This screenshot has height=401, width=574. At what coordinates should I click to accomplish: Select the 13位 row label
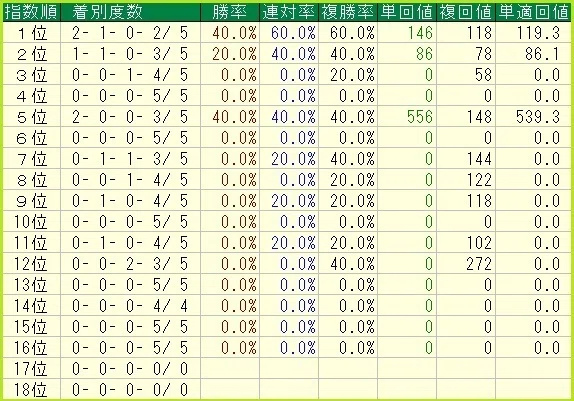click(31, 285)
